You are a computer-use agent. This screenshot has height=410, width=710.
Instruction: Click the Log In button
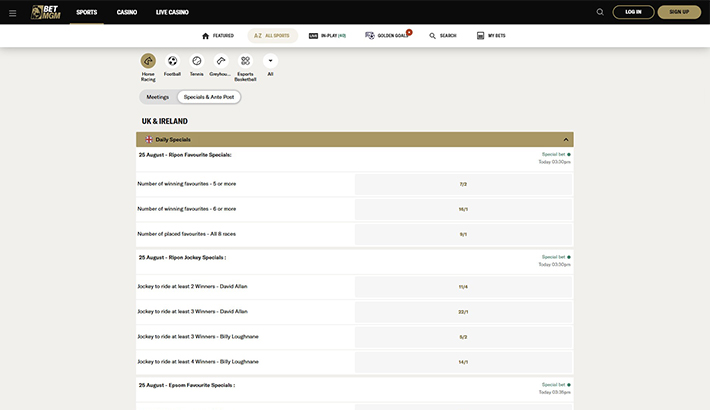coord(633,12)
